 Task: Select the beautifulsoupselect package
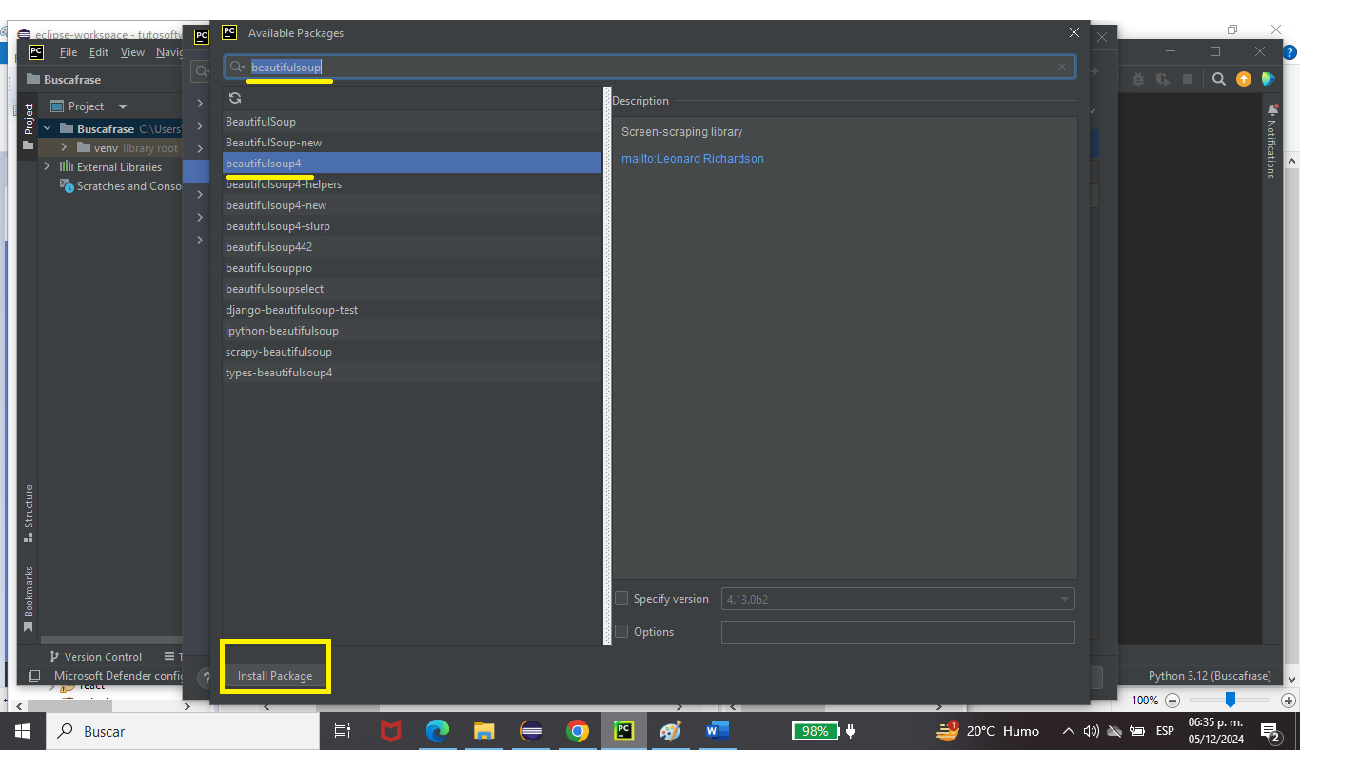click(412, 289)
